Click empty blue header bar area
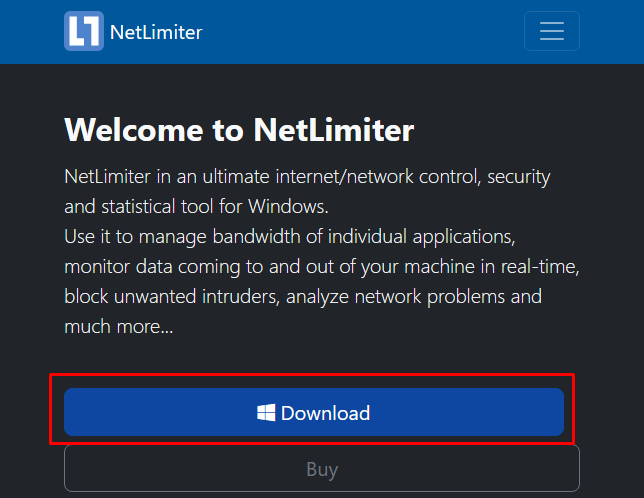 (361, 32)
